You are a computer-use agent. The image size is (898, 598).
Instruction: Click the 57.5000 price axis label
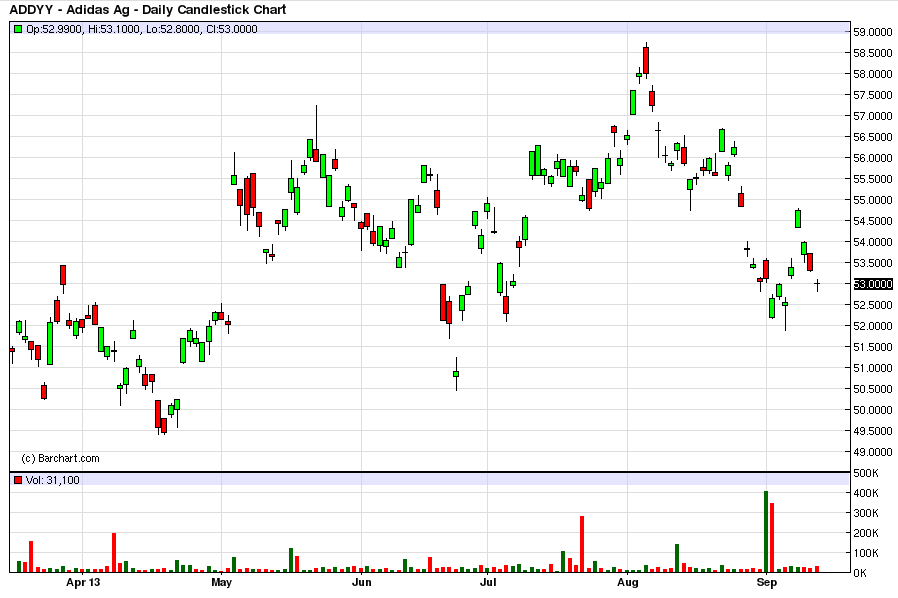[873, 95]
